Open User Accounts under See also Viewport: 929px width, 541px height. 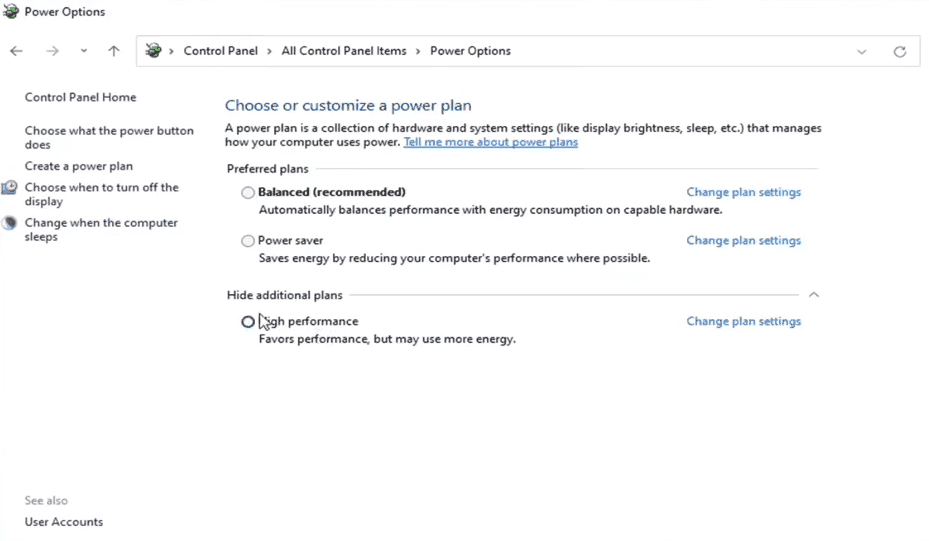(64, 522)
